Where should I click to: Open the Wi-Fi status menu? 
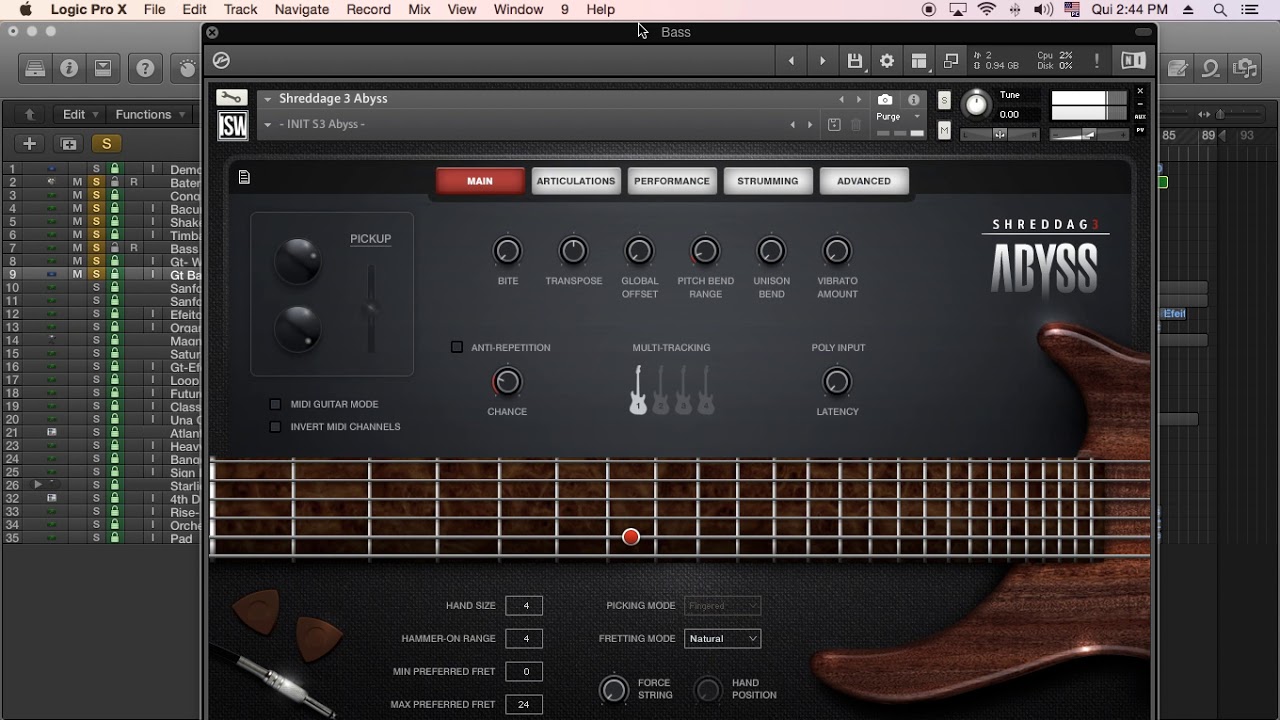coord(987,10)
